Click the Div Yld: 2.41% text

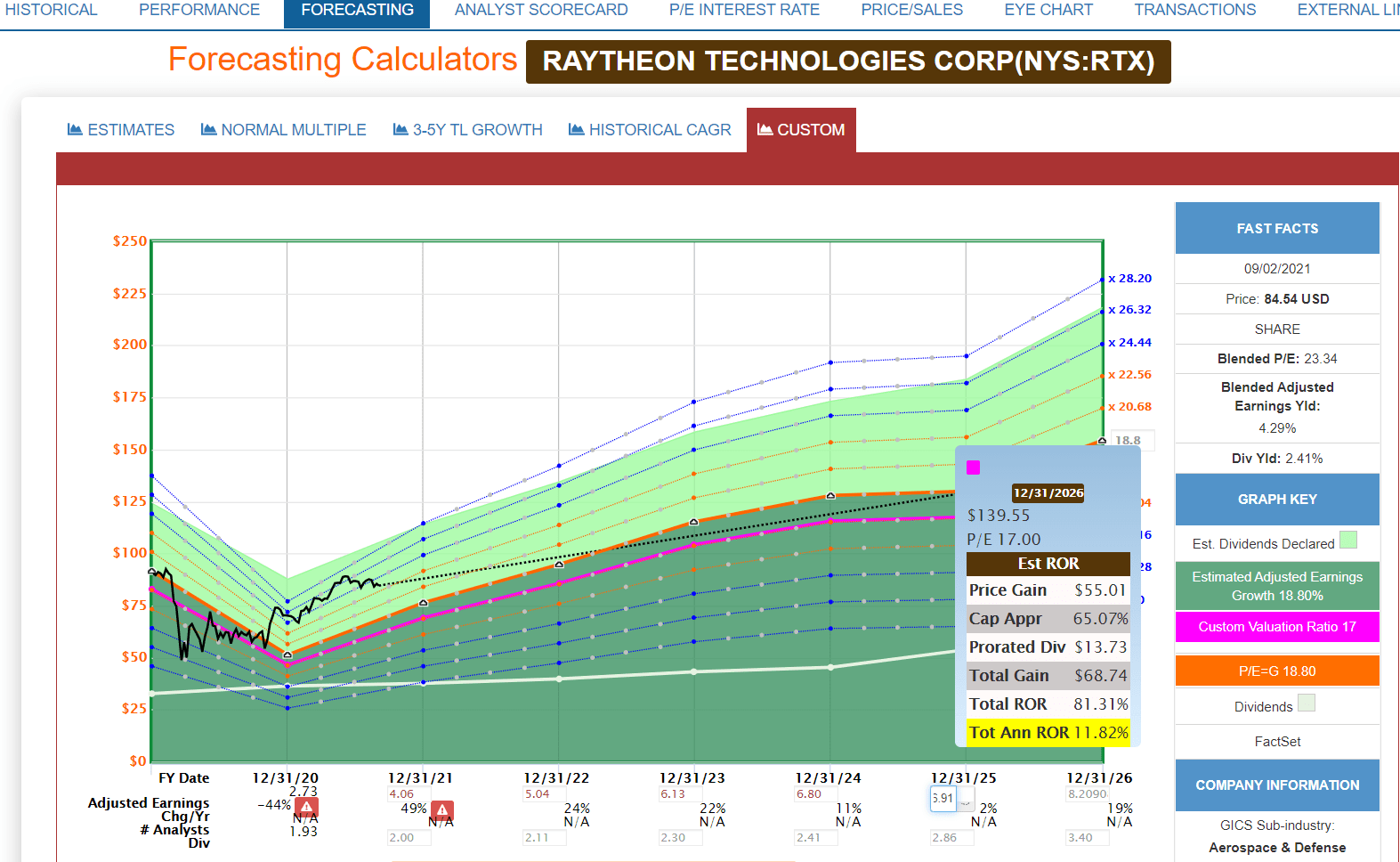click(1277, 459)
